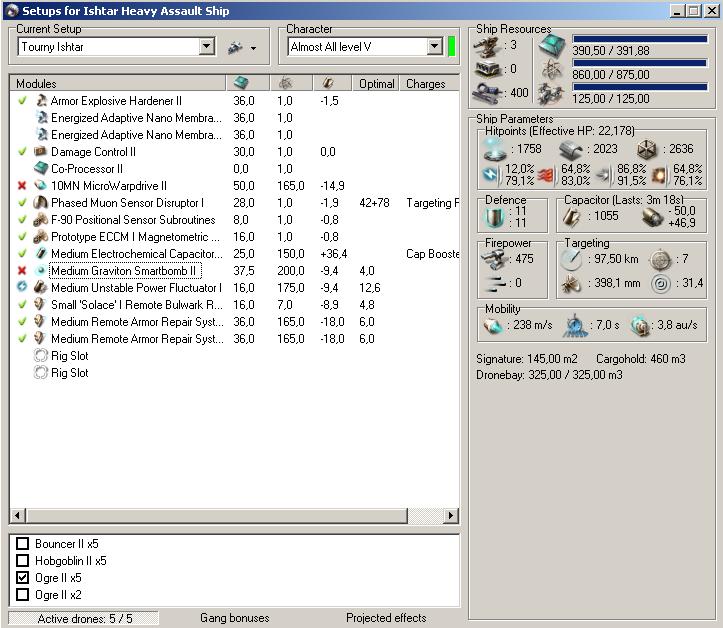The image size is (723, 628).
Task: Click Small 'Solace' Remote Bulwark icon
Action: coord(41,304)
